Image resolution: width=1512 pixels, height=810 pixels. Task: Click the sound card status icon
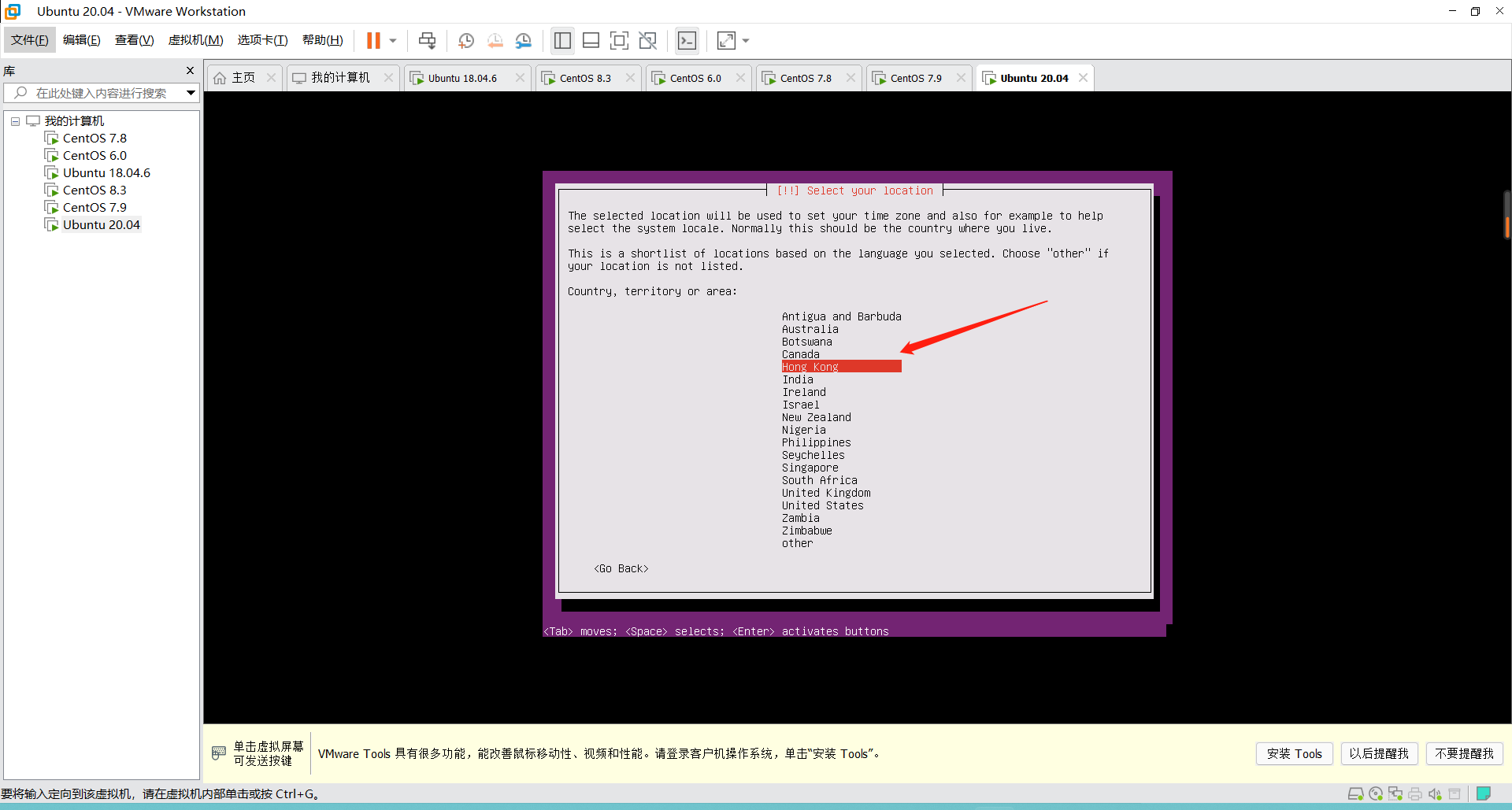(1435, 793)
